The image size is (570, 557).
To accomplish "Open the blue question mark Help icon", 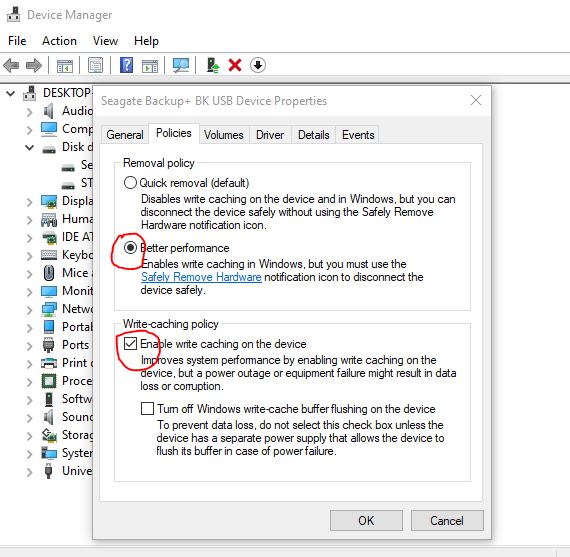I will [x=126, y=65].
